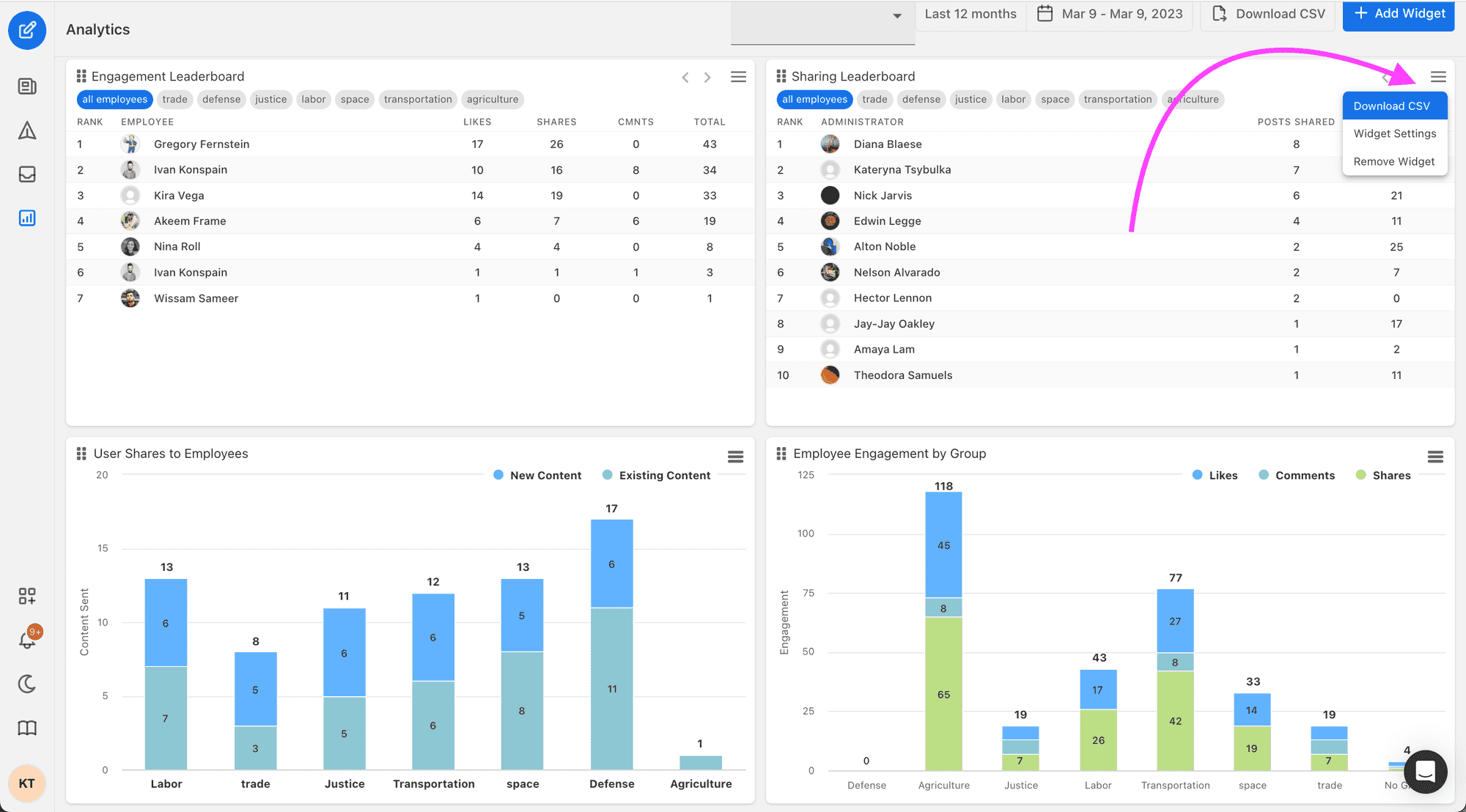1466x812 pixels.
Task: Open the alerts triangle sidebar icon
Action: pos(27,130)
